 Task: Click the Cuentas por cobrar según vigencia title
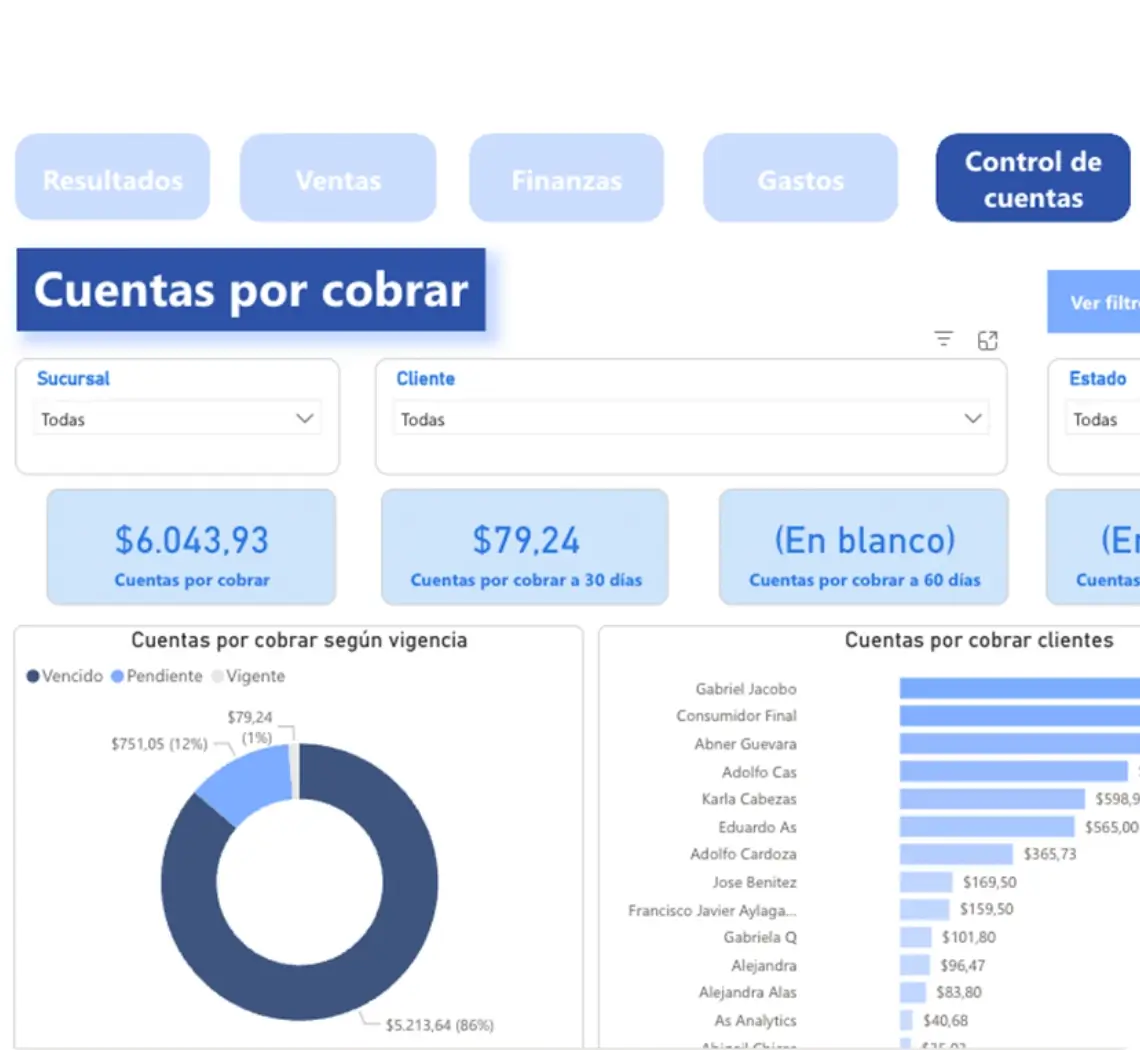pyautogui.click(x=299, y=641)
